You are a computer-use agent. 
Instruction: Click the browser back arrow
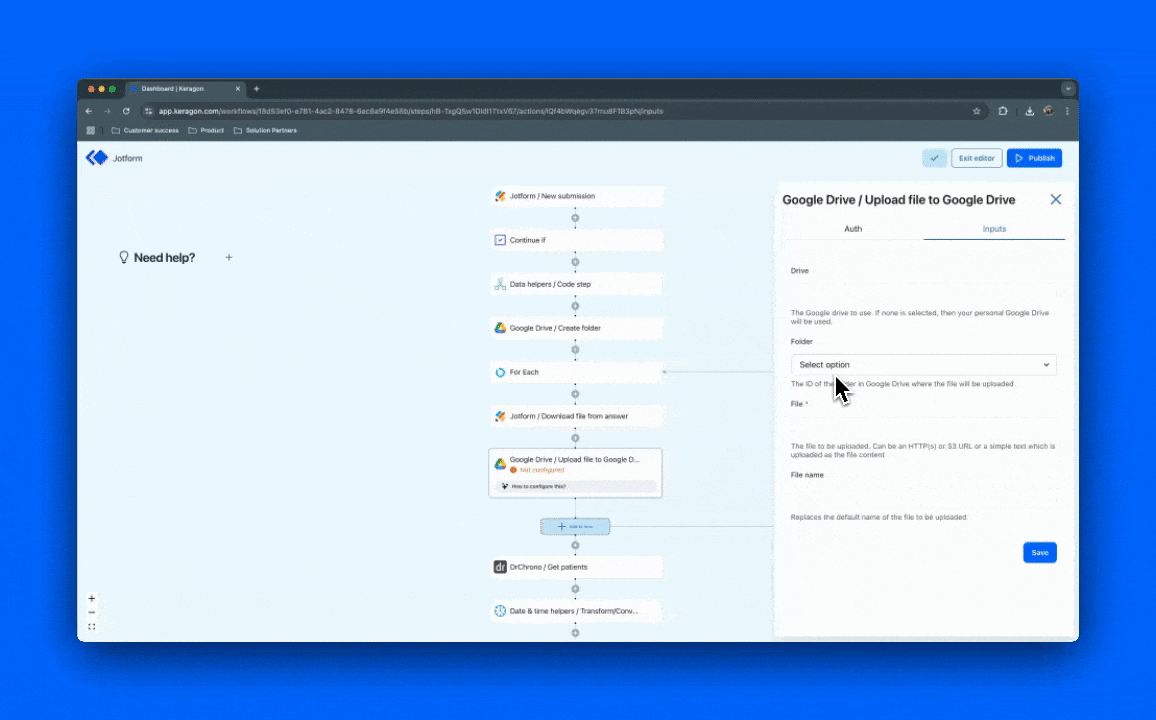click(x=88, y=111)
